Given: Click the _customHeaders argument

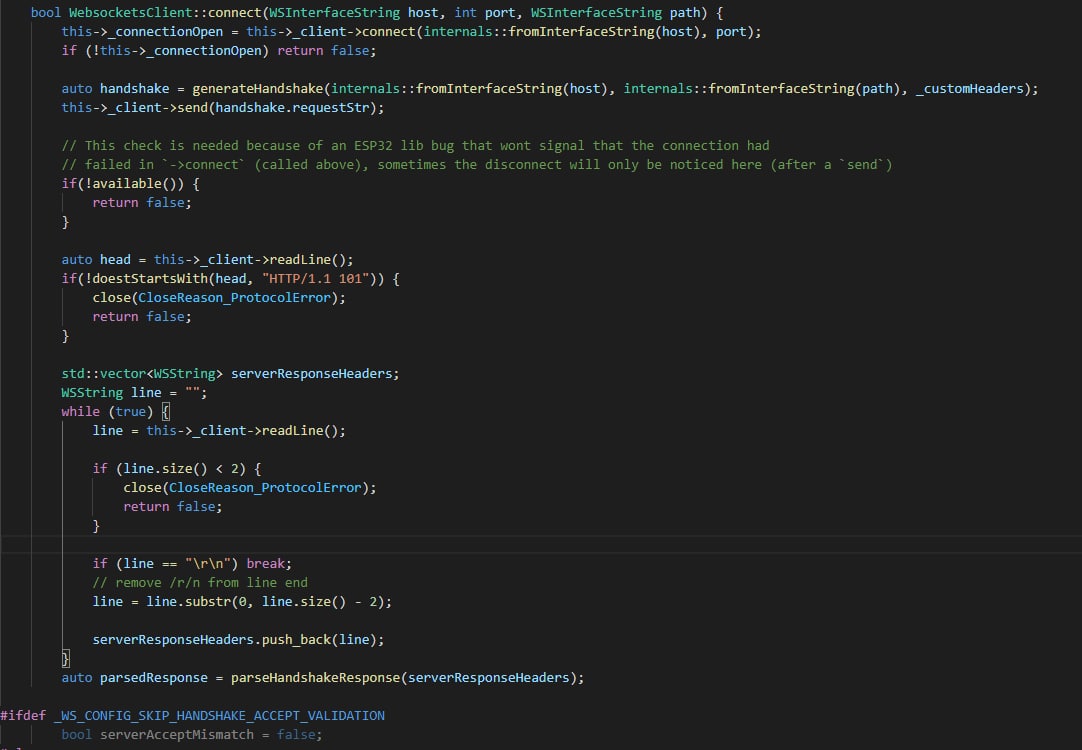Looking at the screenshot, I should point(970,88).
